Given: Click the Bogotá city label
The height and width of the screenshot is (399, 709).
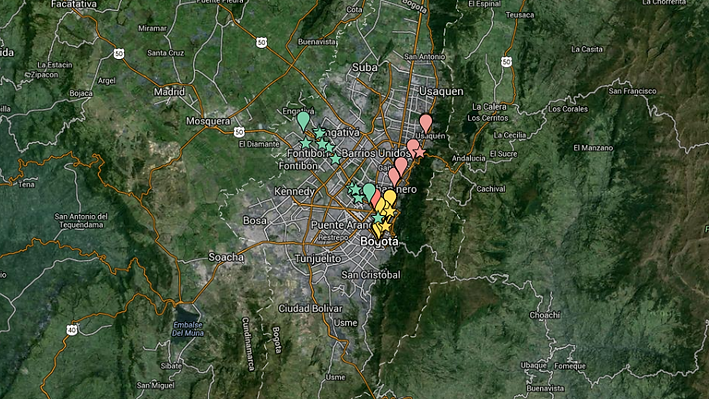Looking at the screenshot, I should (x=380, y=242).
